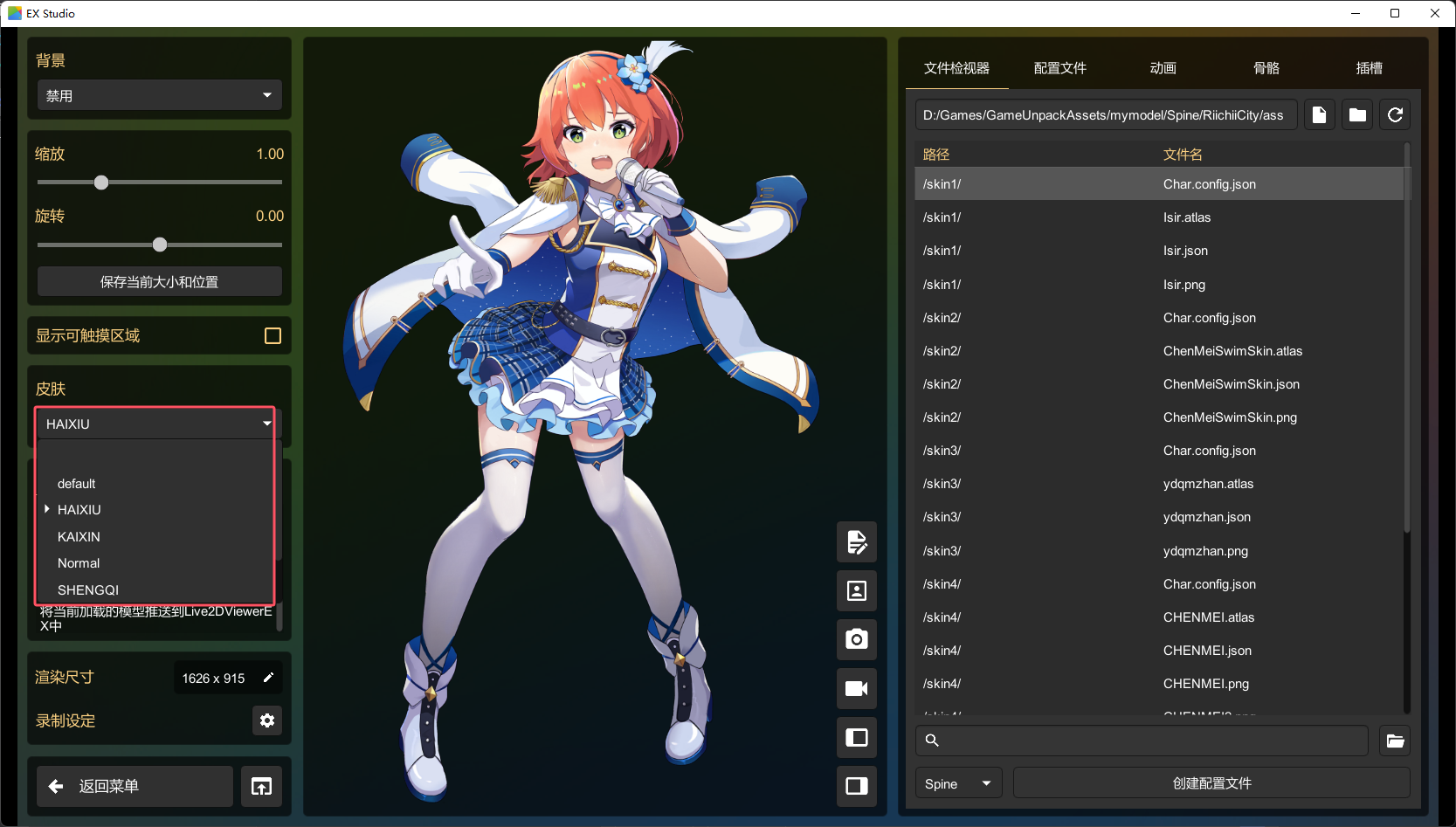Select the SHENGQI skin option

[x=155, y=590]
